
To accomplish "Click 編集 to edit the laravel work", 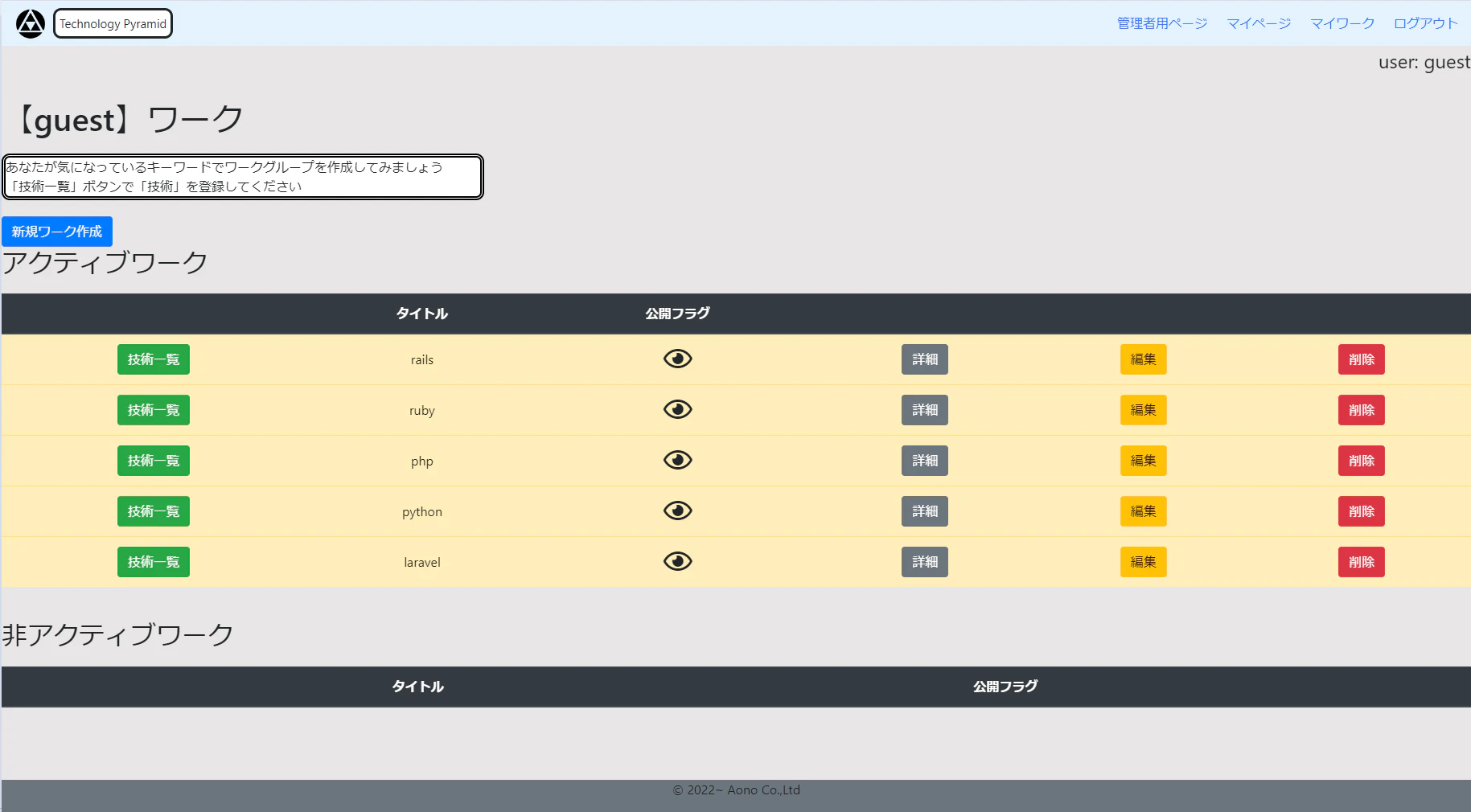I will pyautogui.click(x=1144, y=562).
